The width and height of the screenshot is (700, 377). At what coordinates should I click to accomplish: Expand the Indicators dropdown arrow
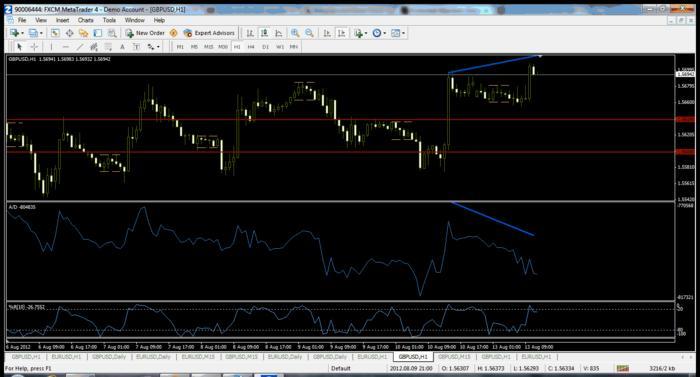[366, 33]
